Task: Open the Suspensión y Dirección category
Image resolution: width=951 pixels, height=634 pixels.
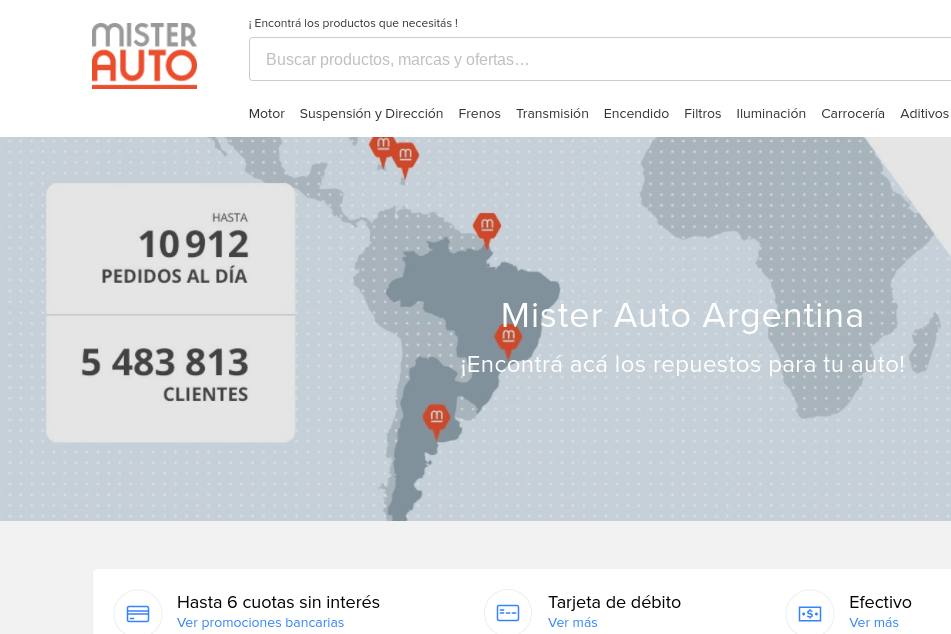Action: point(371,114)
